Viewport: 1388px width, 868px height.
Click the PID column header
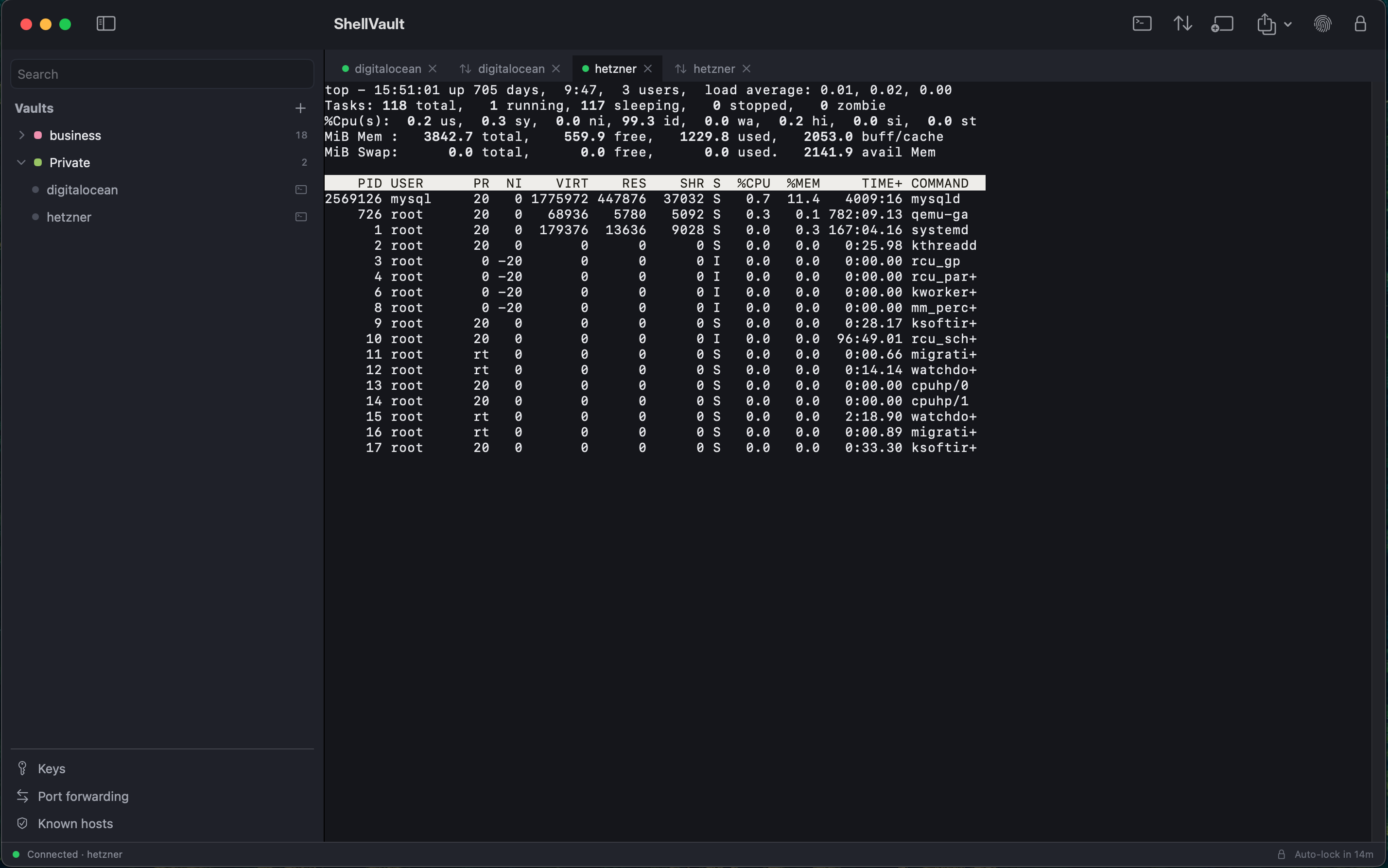tap(370, 183)
